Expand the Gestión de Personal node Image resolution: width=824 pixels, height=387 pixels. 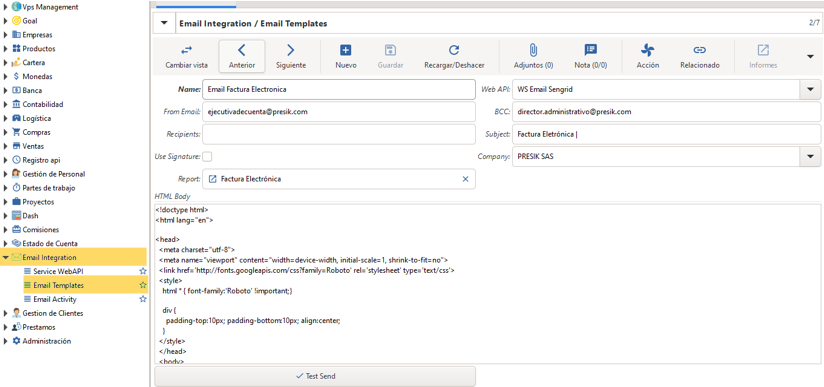6,174
